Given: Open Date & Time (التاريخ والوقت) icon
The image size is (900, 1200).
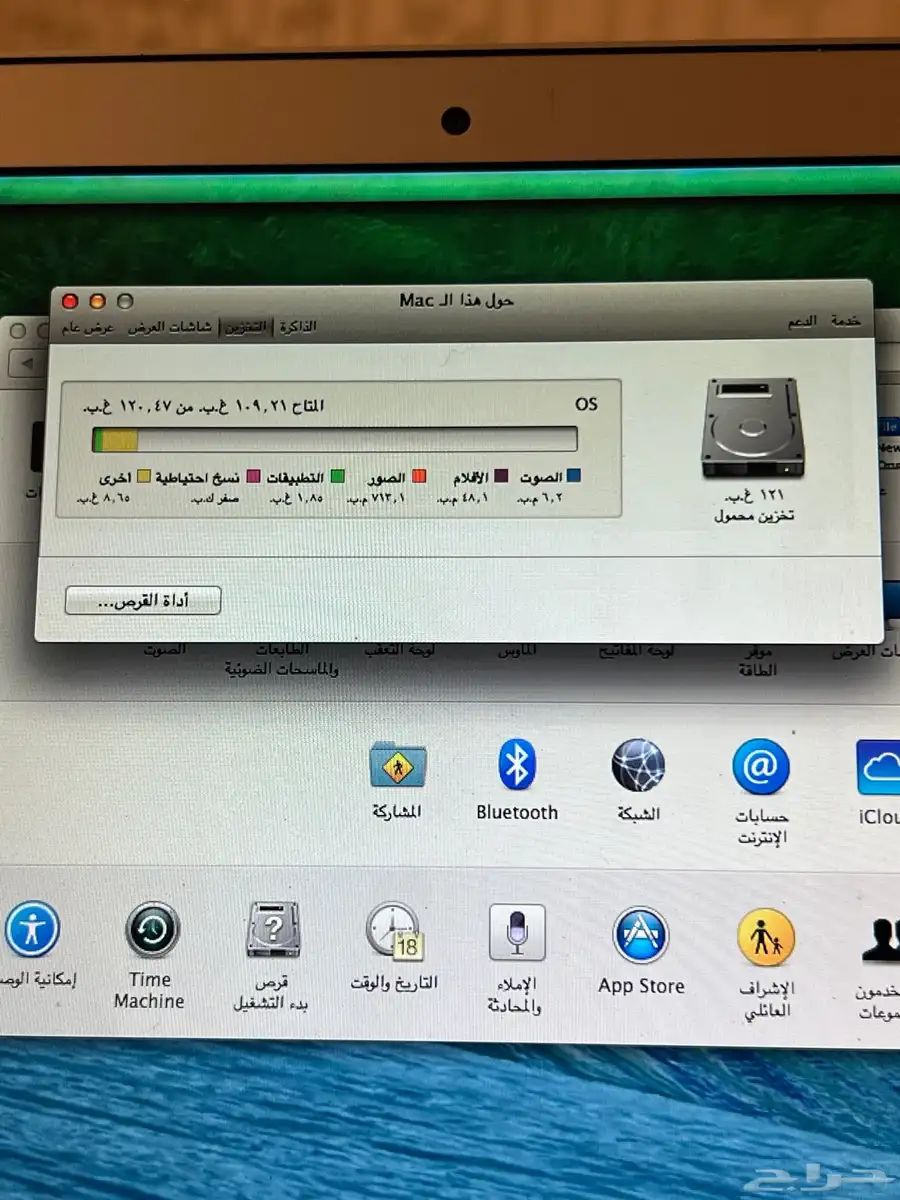Looking at the screenshot, I should (x=394, y=931).
